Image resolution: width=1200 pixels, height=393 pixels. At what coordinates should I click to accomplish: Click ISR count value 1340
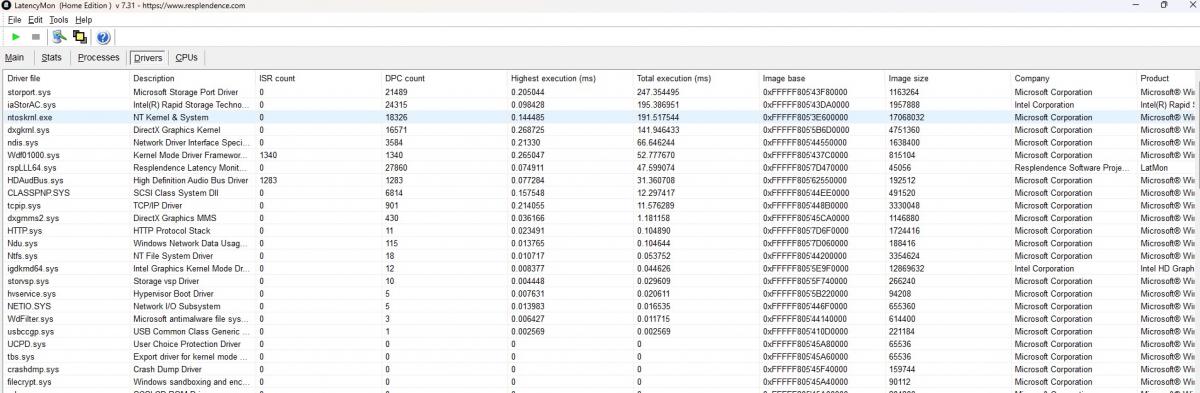coord(268,155)
